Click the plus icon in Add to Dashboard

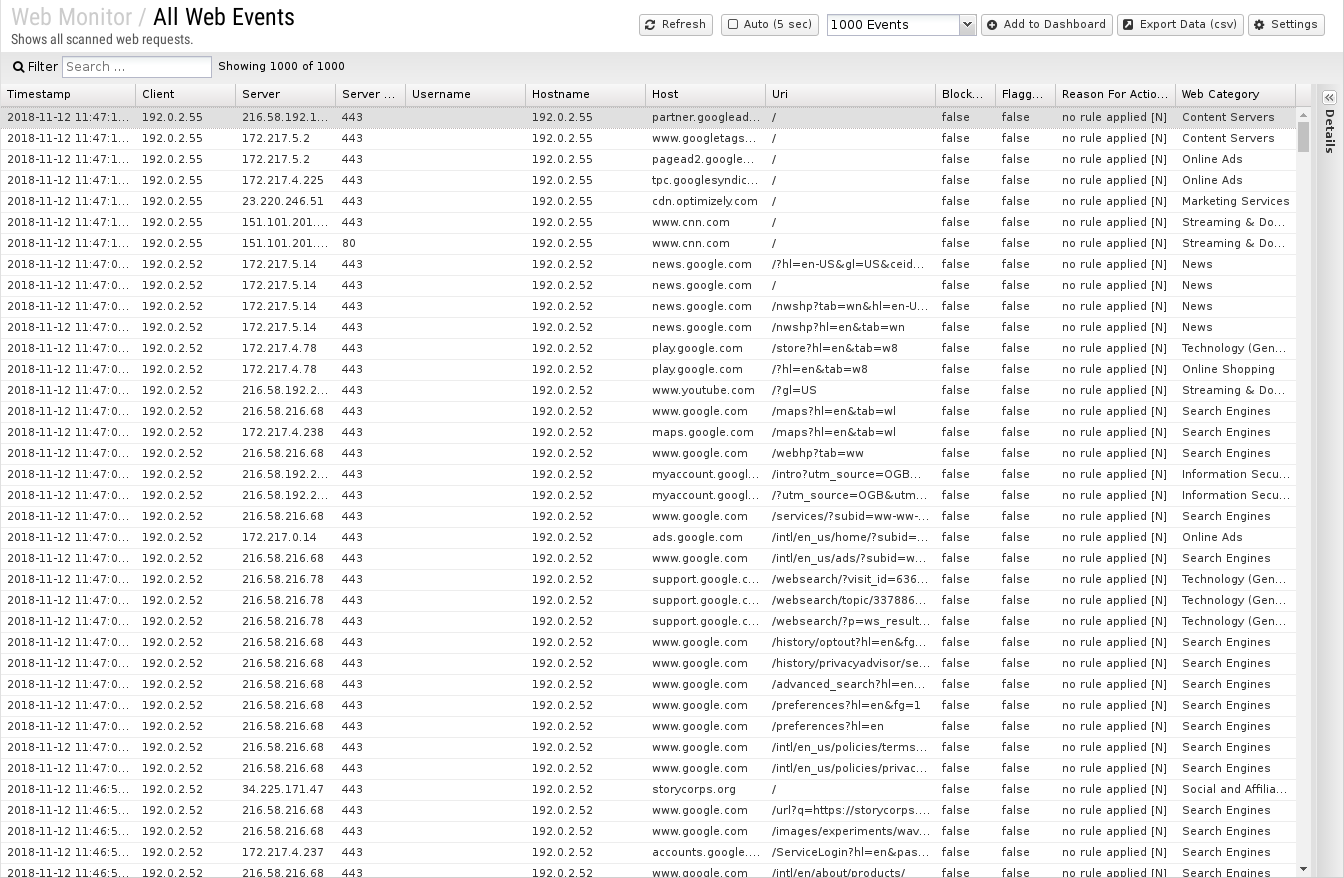click(x=992, y=25)
